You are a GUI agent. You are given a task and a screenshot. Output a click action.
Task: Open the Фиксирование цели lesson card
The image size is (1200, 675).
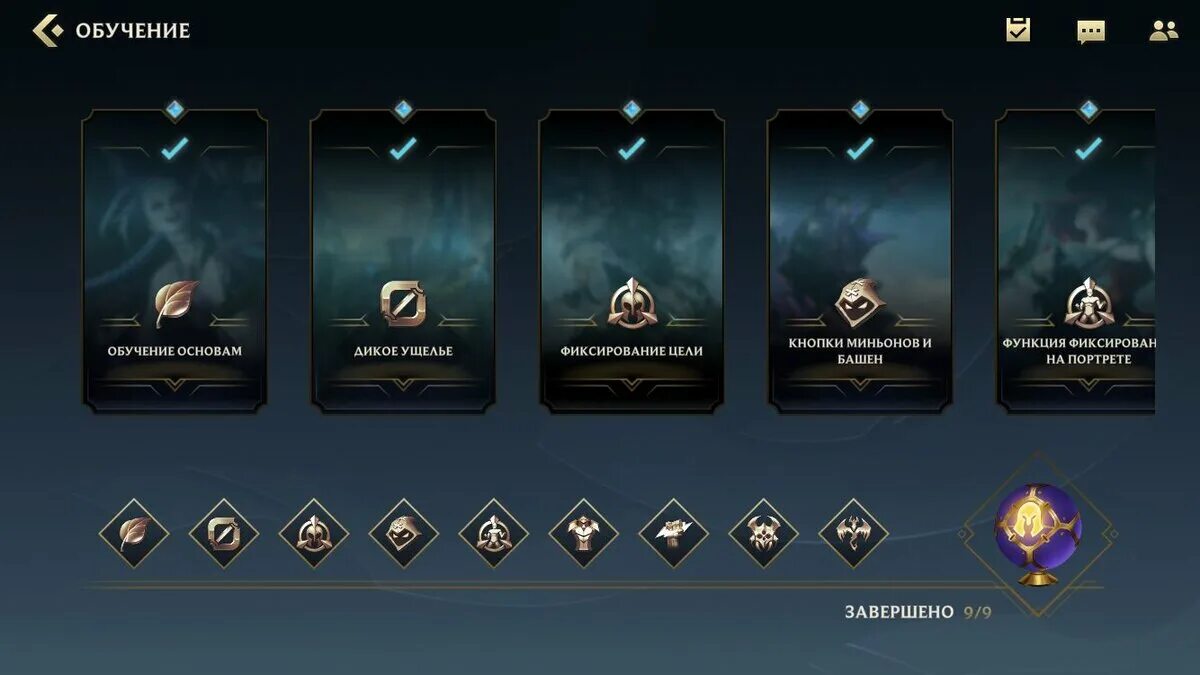coord(632,260)
